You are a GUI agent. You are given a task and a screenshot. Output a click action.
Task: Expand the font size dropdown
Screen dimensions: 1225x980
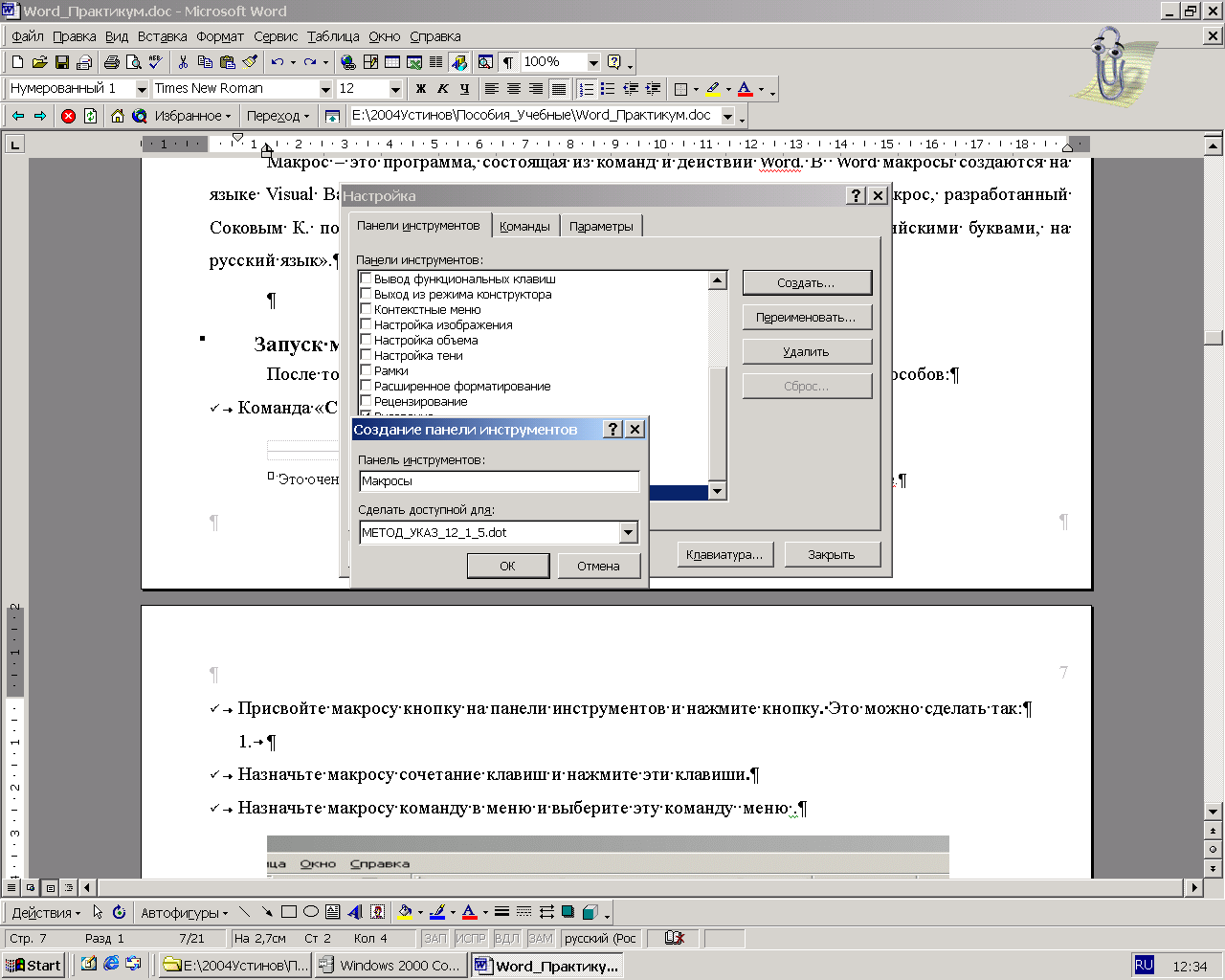(395, 89)
